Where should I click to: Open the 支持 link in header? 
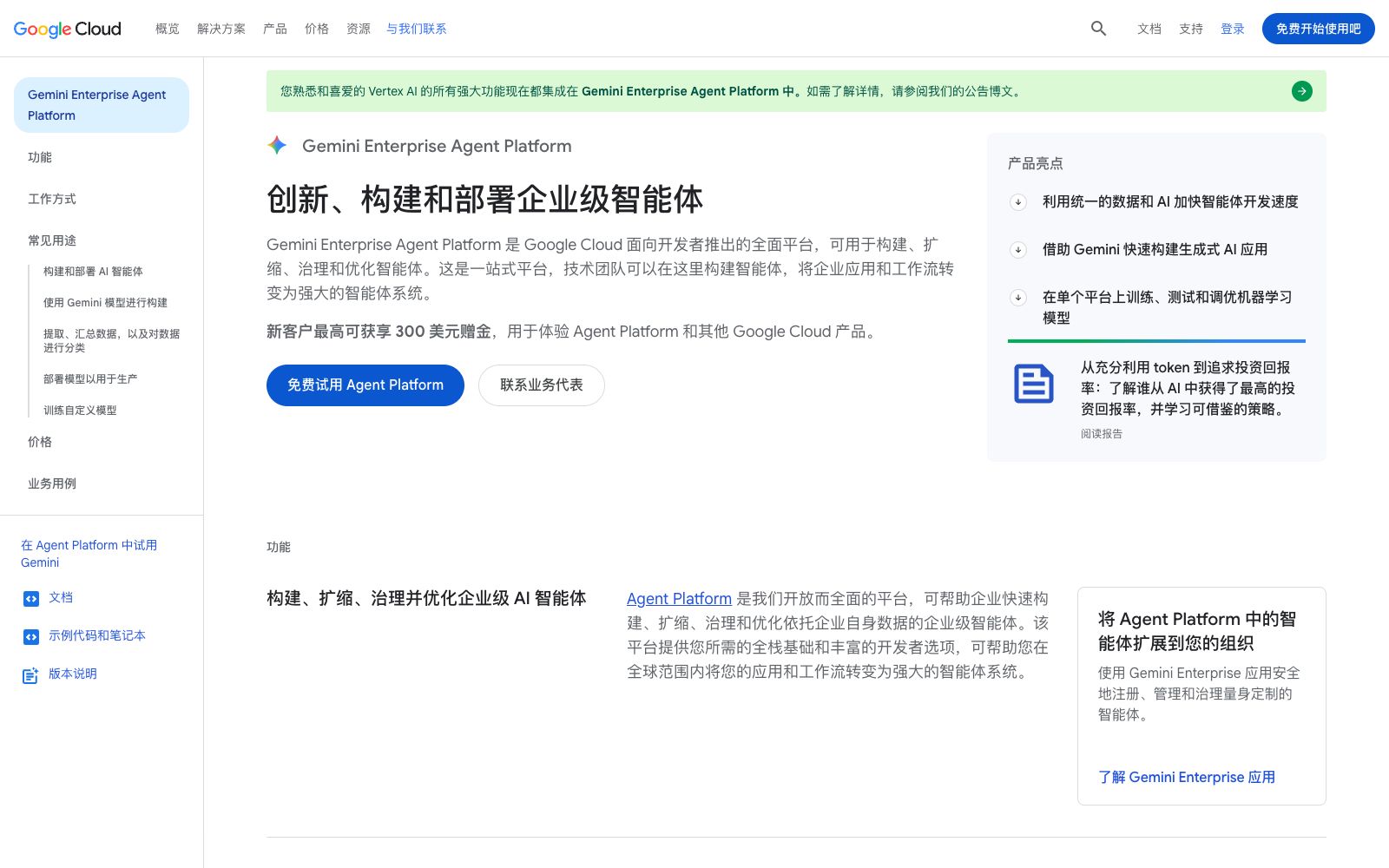(1191, 29)
